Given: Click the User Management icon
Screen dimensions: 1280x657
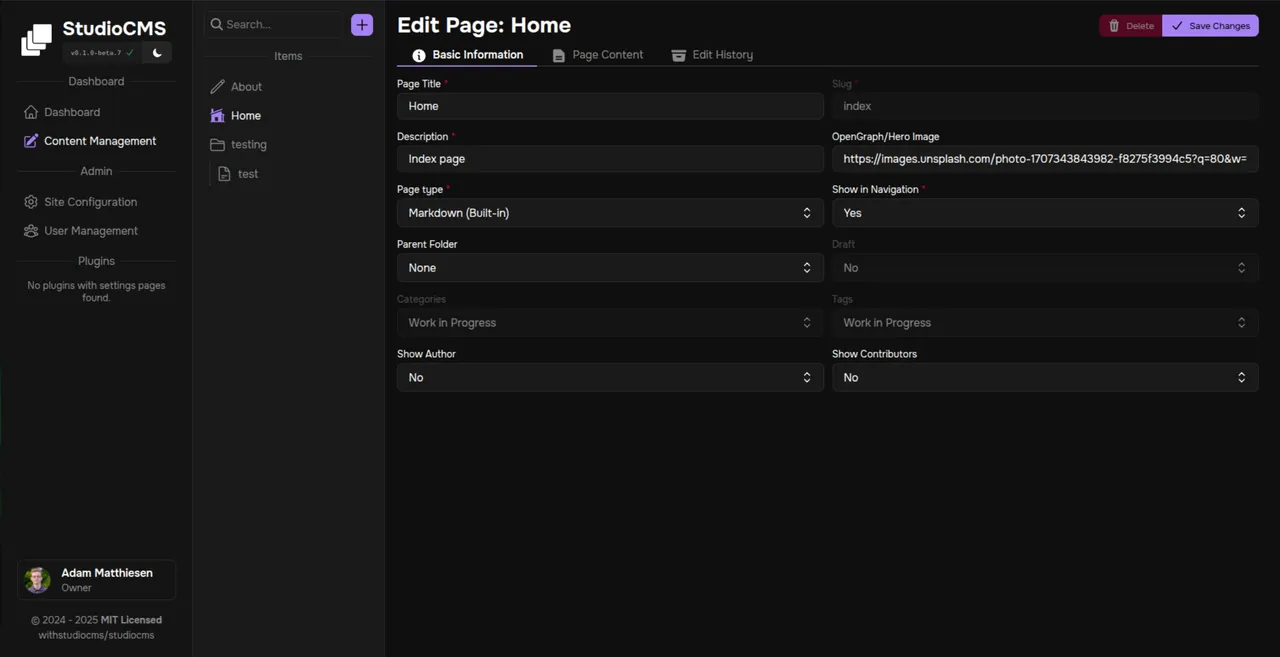Looking at the screenshot, I should click(30, 231).
